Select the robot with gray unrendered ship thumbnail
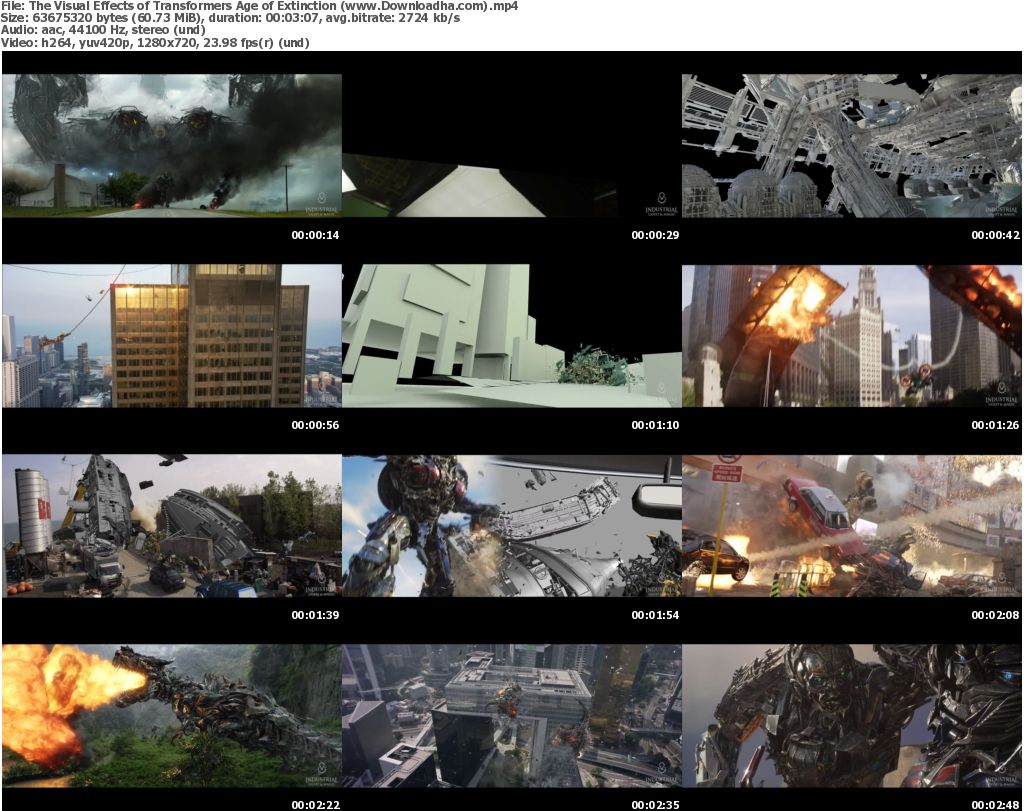This screenshot has width=1024, height=811. [x=511, y=526]
